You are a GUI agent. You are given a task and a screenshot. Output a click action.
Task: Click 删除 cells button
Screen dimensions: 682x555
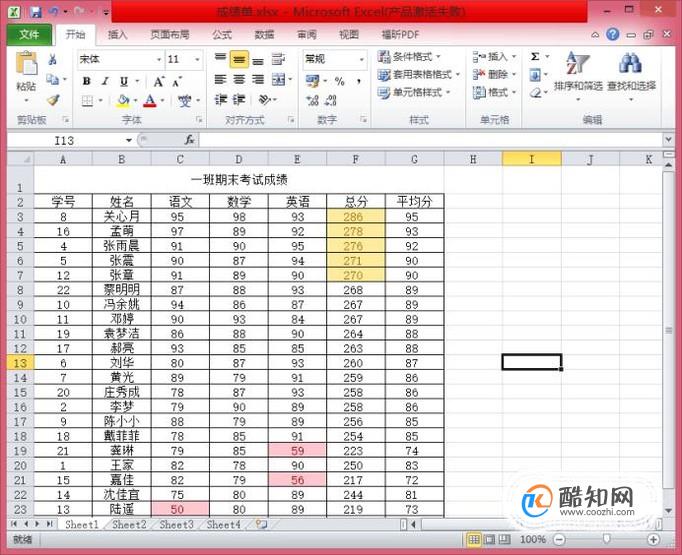[x=494, y=74]
